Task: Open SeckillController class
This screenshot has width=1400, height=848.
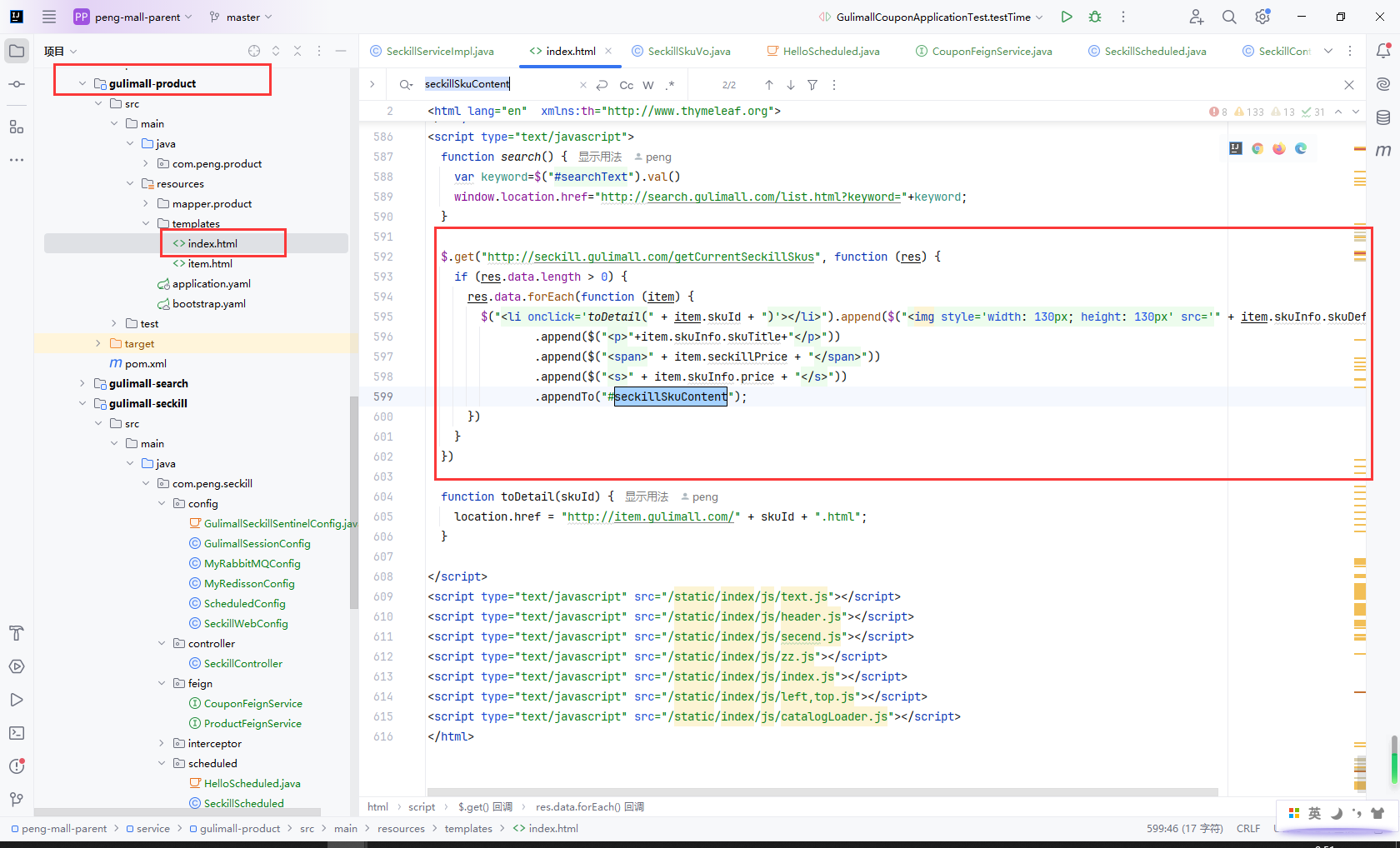Action: 243,663
